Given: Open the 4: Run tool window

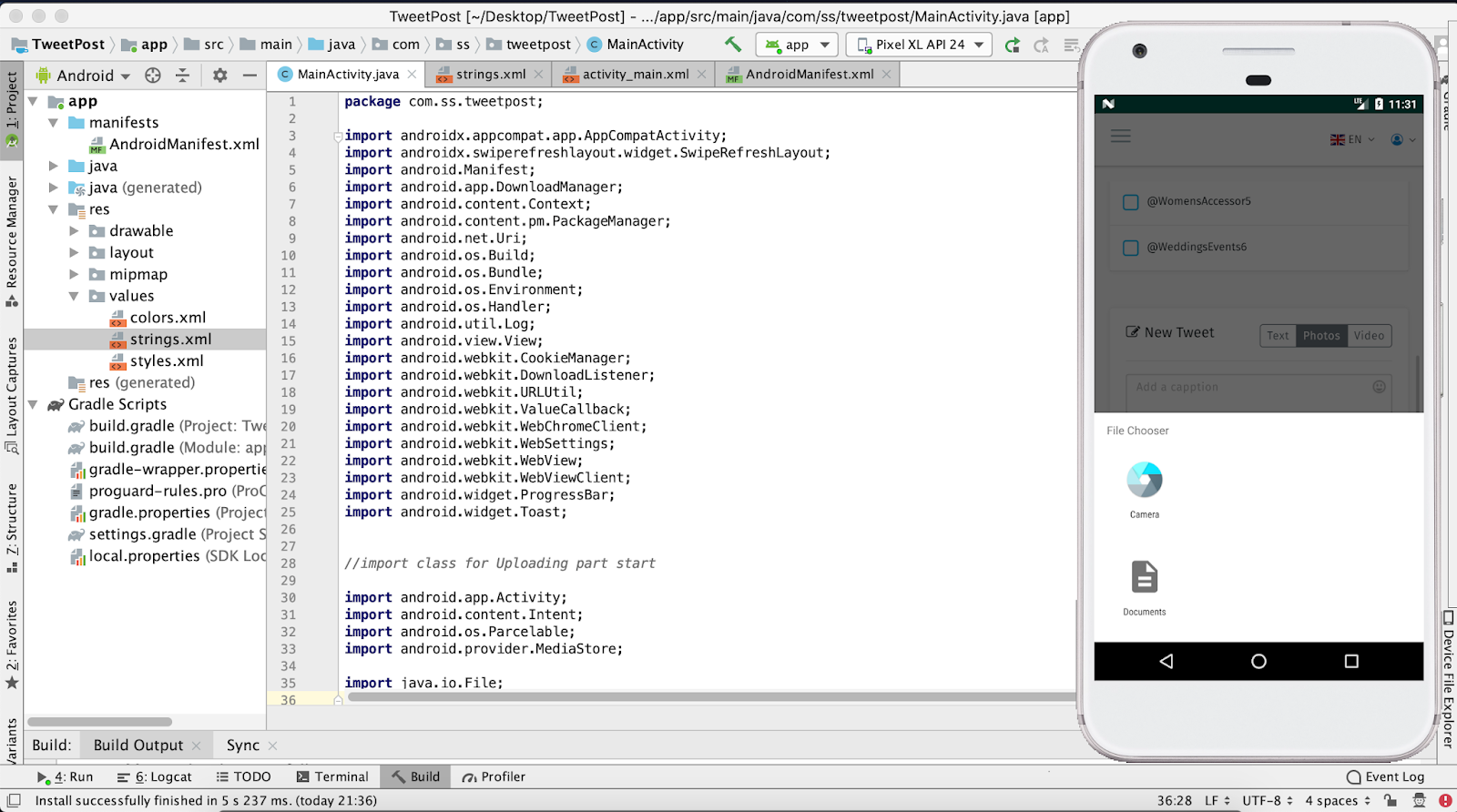Looking at the screenshot, I should click(66, 777).
